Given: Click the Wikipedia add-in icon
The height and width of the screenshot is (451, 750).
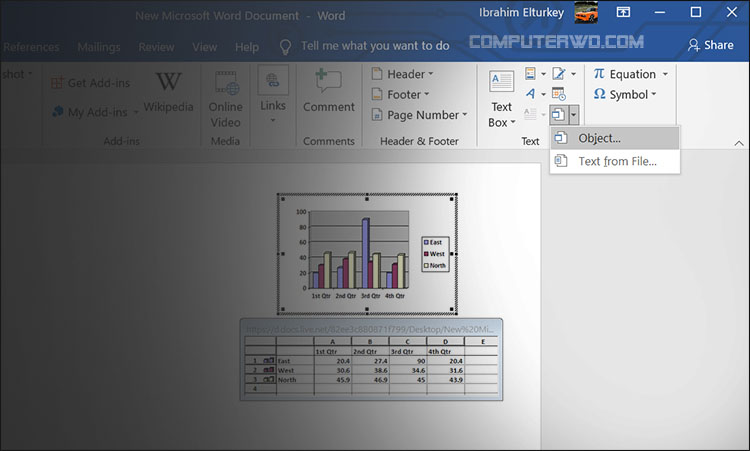Looking at the screenshot, I should click(x=168, y=82).
